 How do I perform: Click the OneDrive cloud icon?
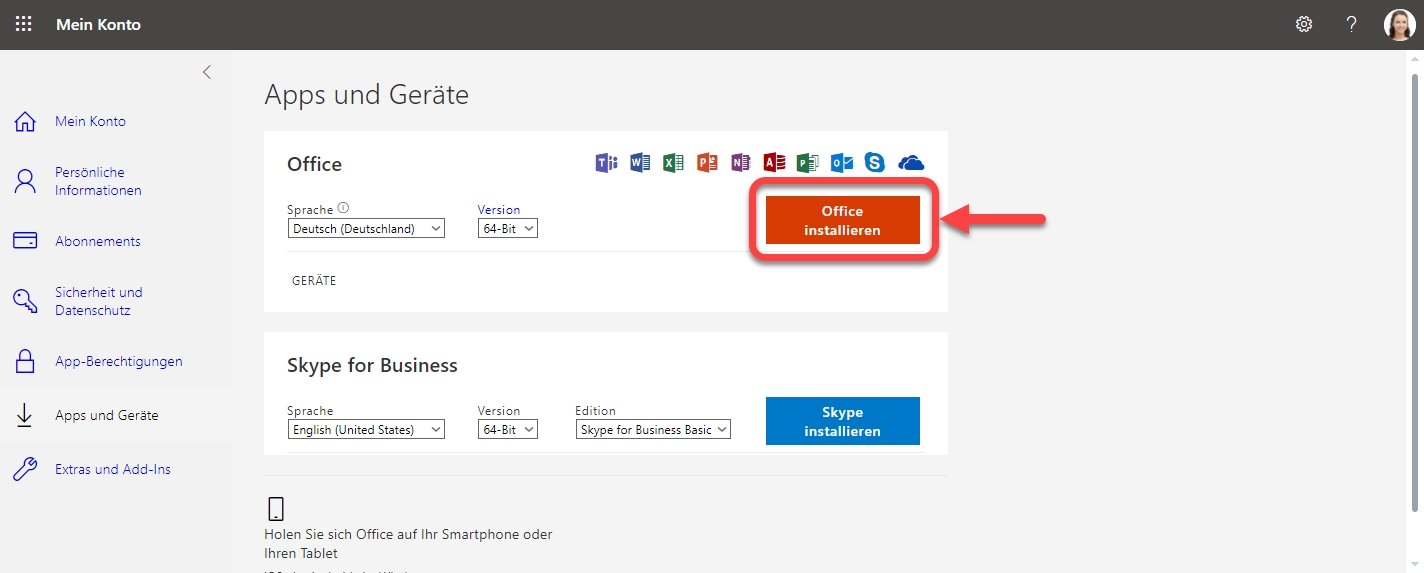[x=910, y=163]
